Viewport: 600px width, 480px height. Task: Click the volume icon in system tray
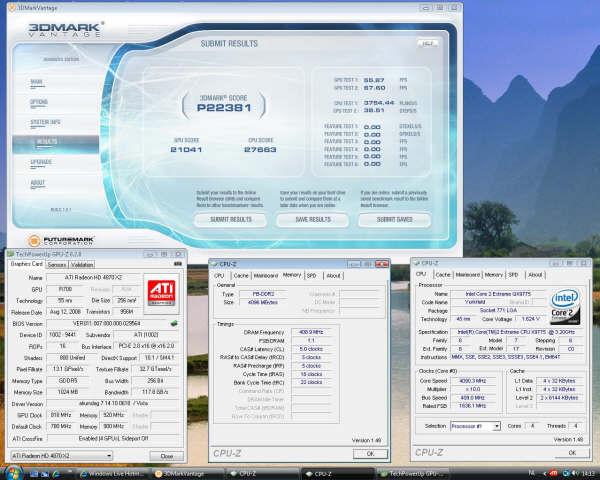[576, 473]
